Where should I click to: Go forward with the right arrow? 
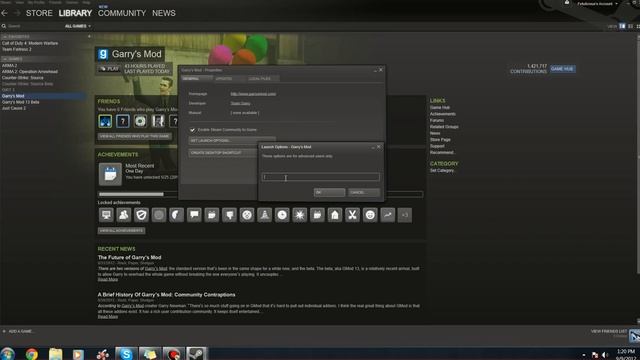[x=17, y=13]
